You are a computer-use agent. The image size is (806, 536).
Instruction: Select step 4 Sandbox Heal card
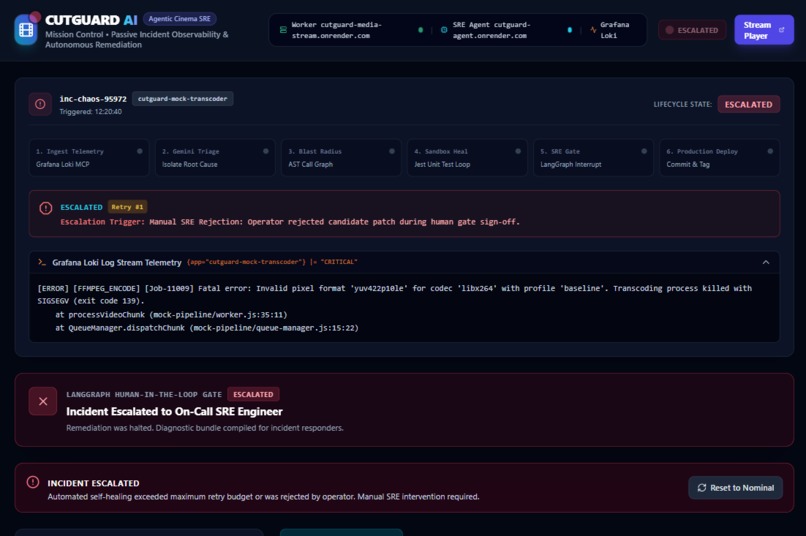[x=467, y=158]
